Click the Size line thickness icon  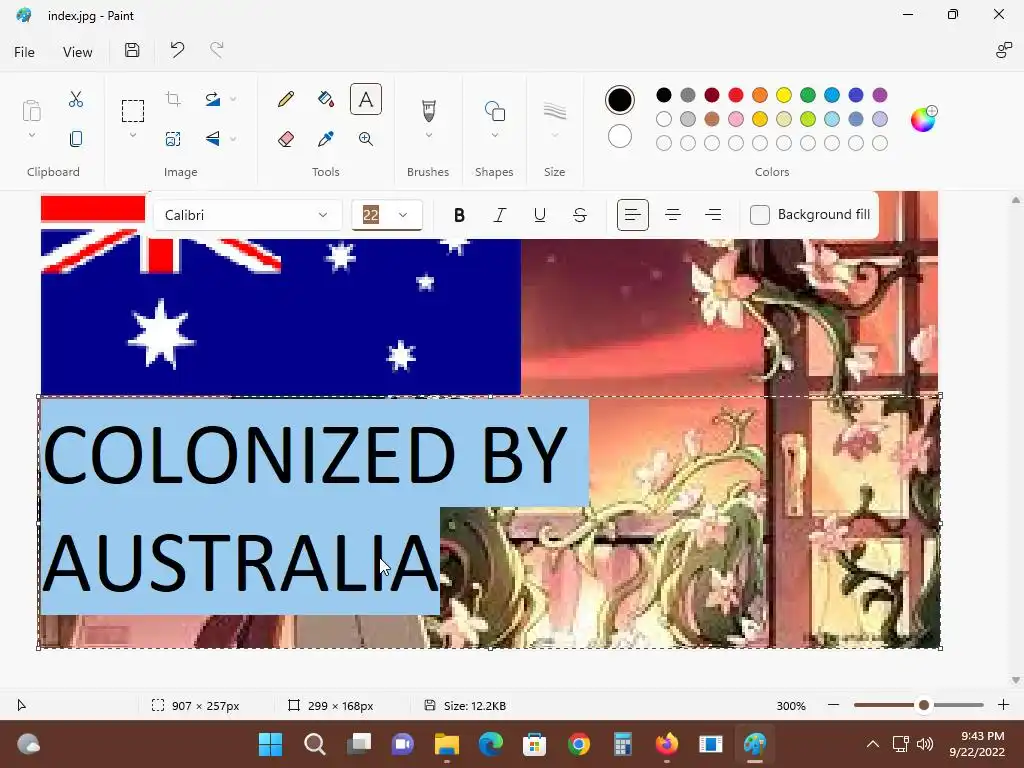pos(554,111)
